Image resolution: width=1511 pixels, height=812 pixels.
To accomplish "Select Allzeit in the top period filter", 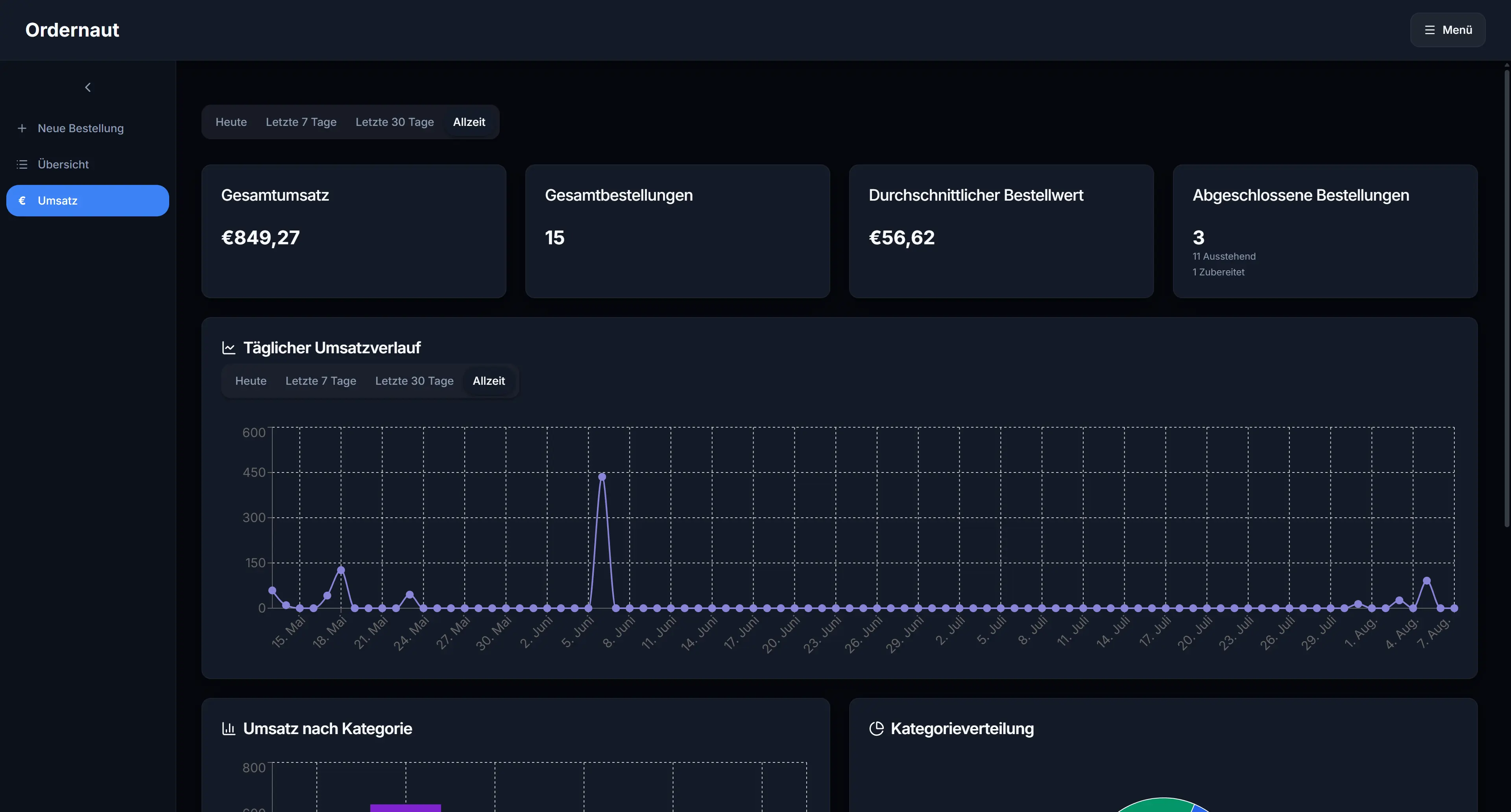I will pyautogui.click(x=469, y=122).
